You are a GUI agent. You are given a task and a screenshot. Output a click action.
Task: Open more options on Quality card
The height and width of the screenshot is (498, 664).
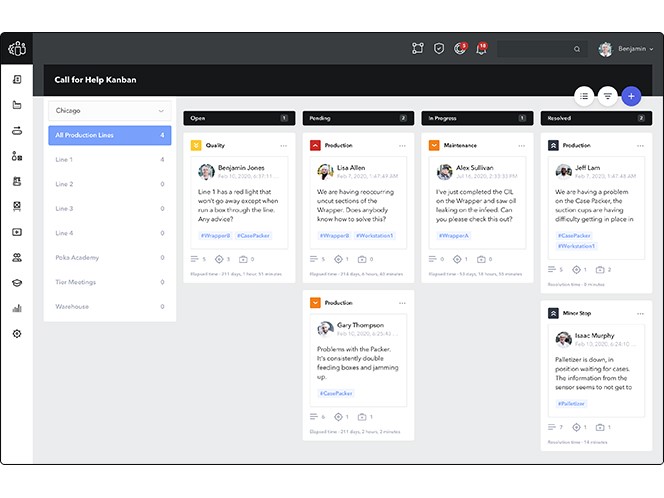[283, 146]
